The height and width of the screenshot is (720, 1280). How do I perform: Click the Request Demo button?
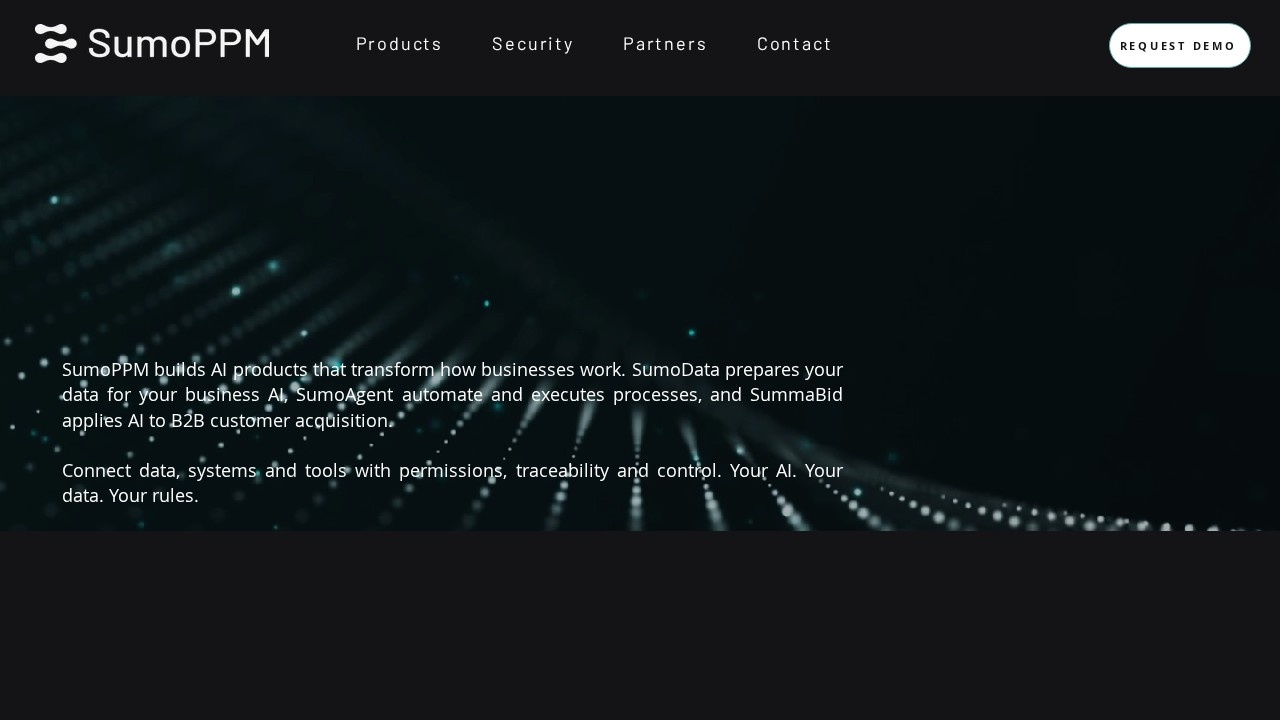[x=1180, y=46]
